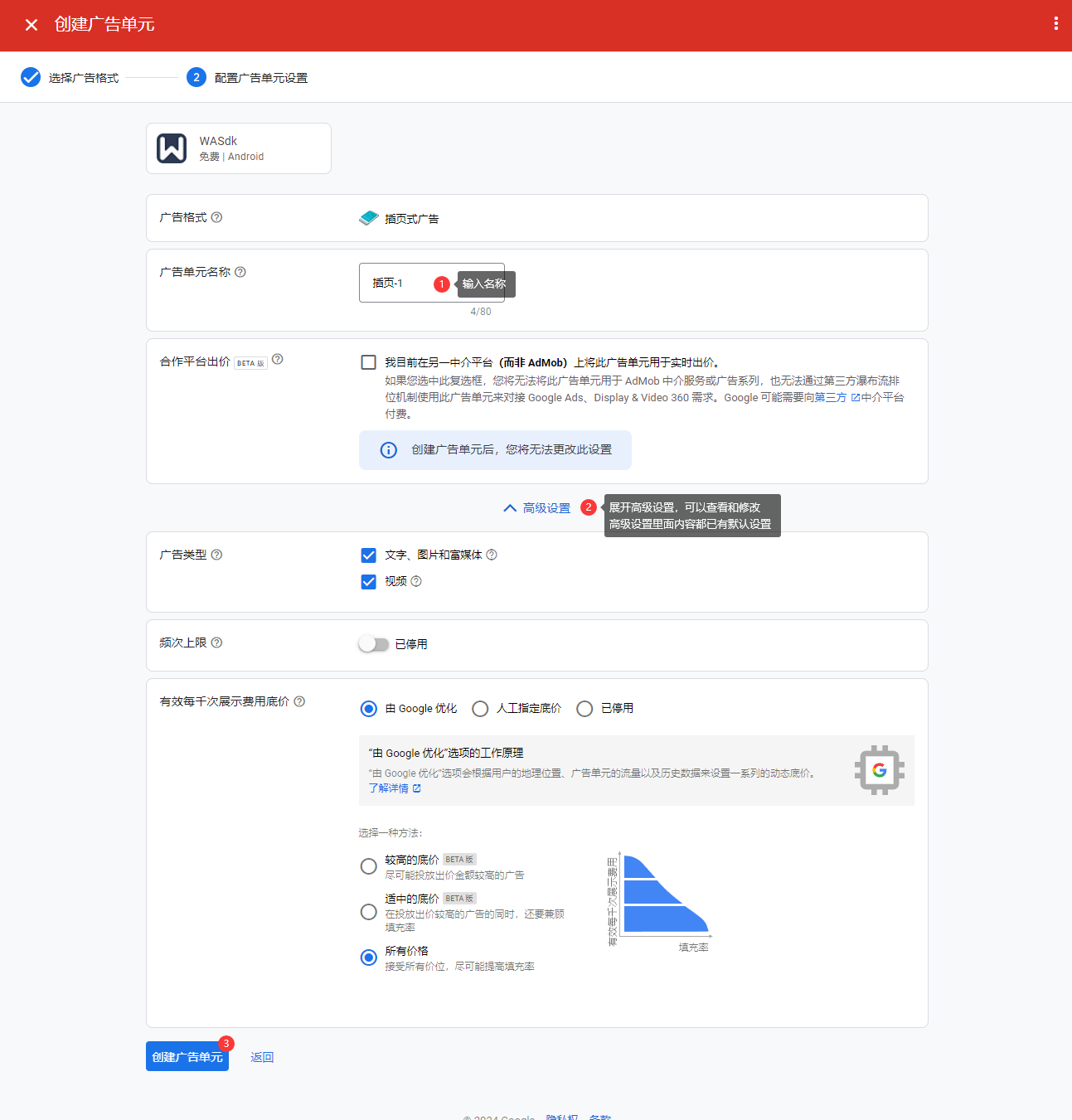Click the ad unit name input field
The width and height of the screenshot is (1072, 1120).
431,283
